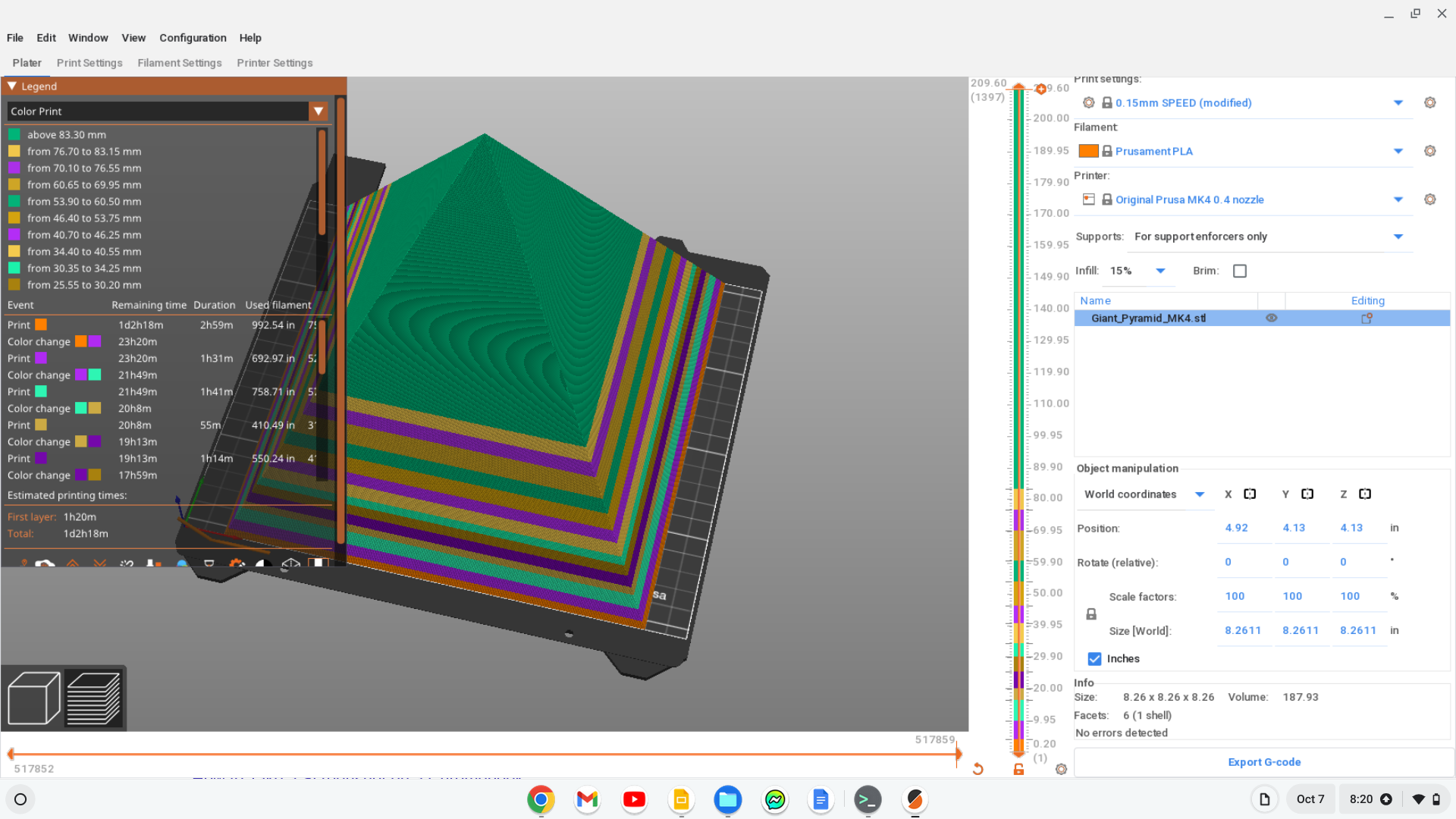Open the printer preset settings cog
Image resolution: width=1456 pixels, height=819 pixels.
coord(1429,199)
